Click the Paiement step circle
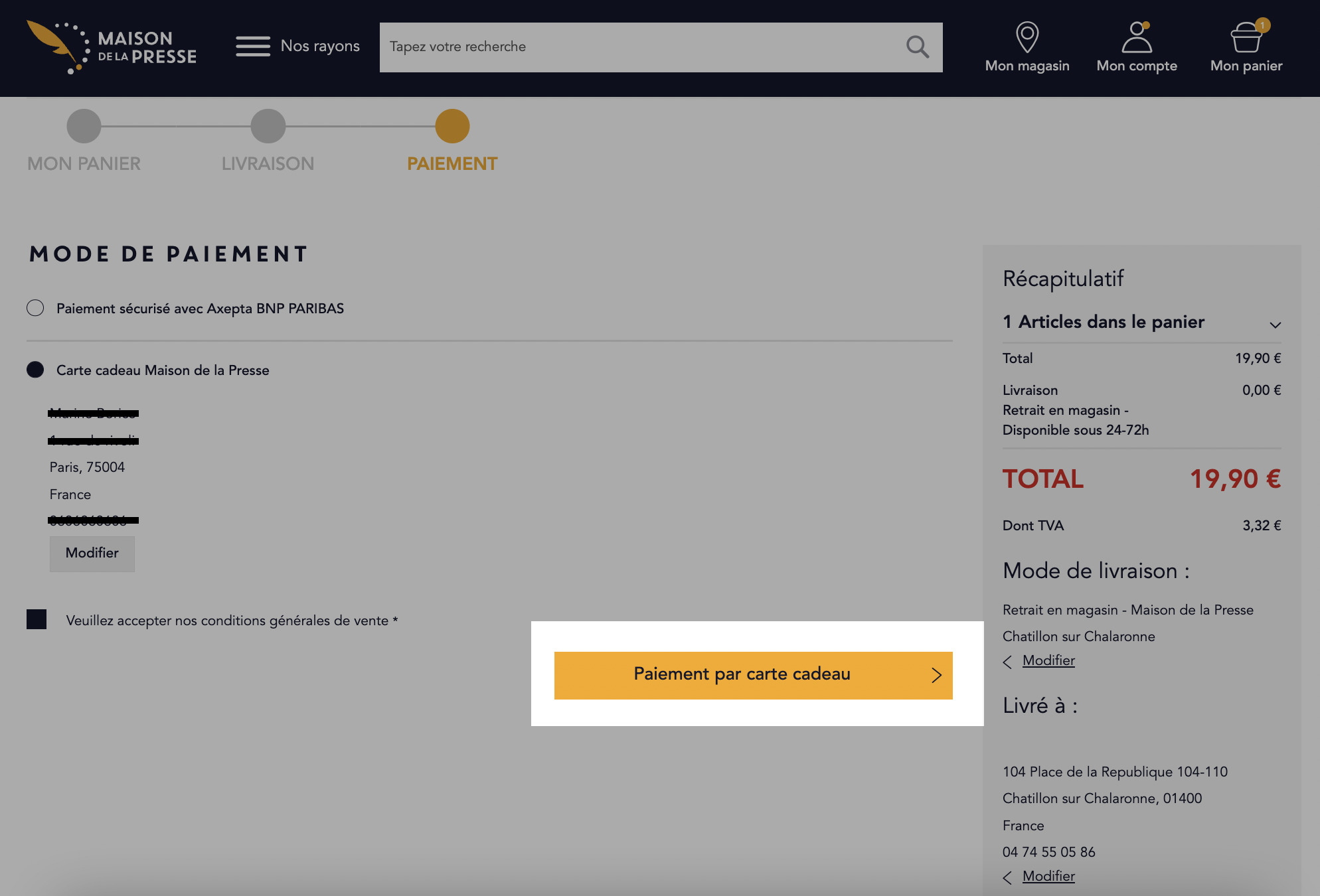This screenshot has height=896, width=1320. point(452,126)
